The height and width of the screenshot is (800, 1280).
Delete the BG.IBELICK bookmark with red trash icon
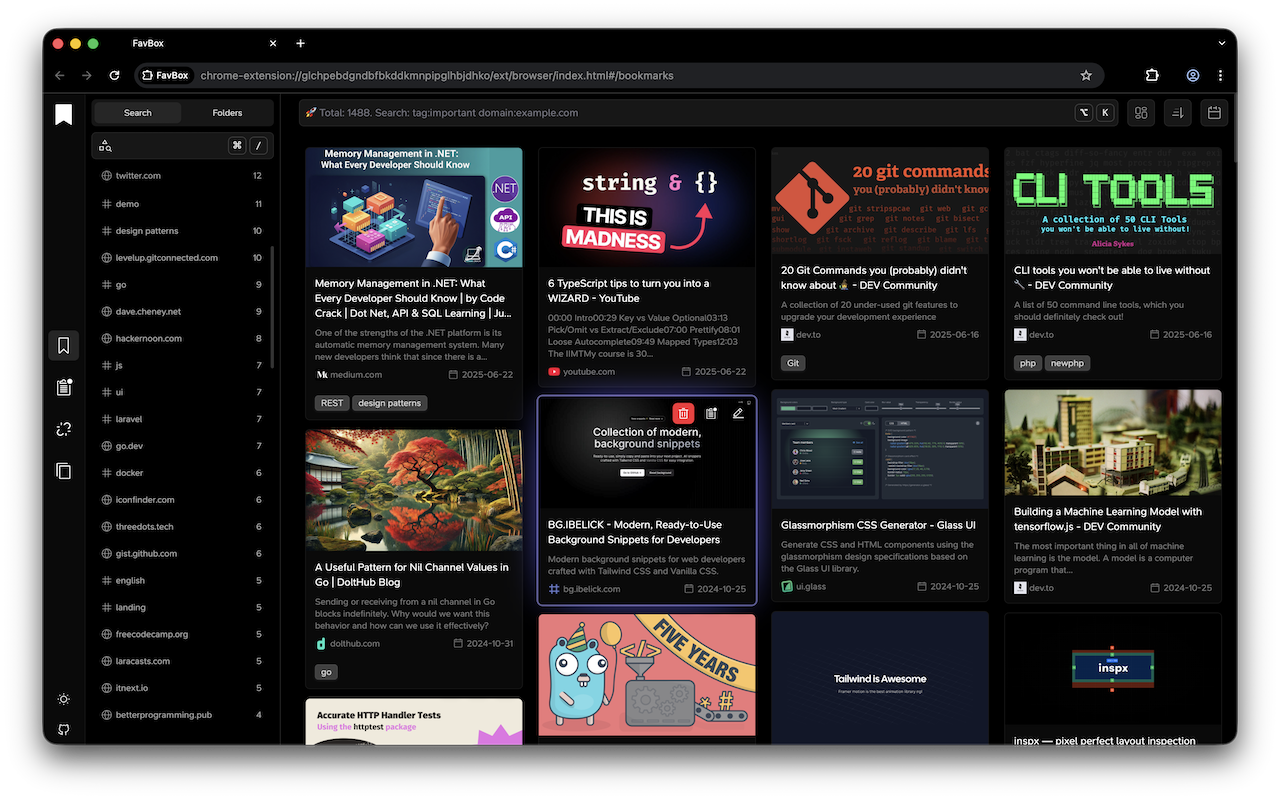(683, 412)
